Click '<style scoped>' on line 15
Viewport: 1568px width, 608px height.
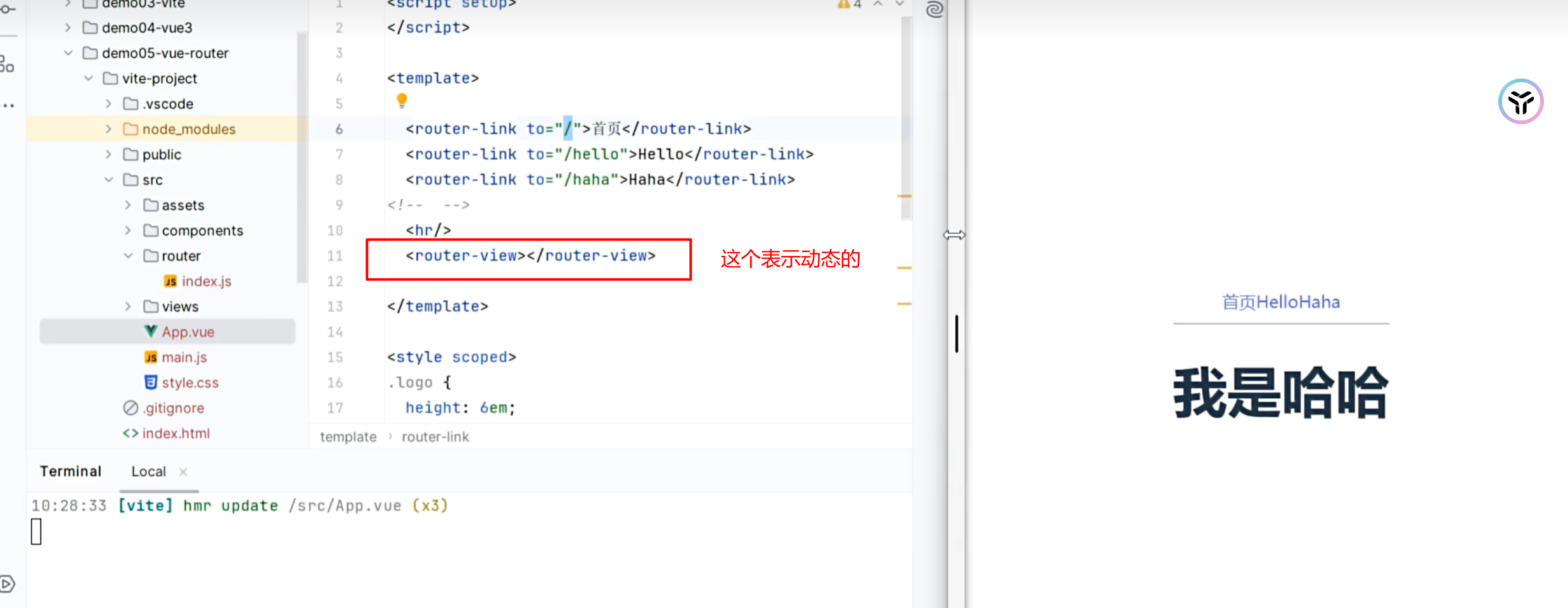tap(451, 357)
